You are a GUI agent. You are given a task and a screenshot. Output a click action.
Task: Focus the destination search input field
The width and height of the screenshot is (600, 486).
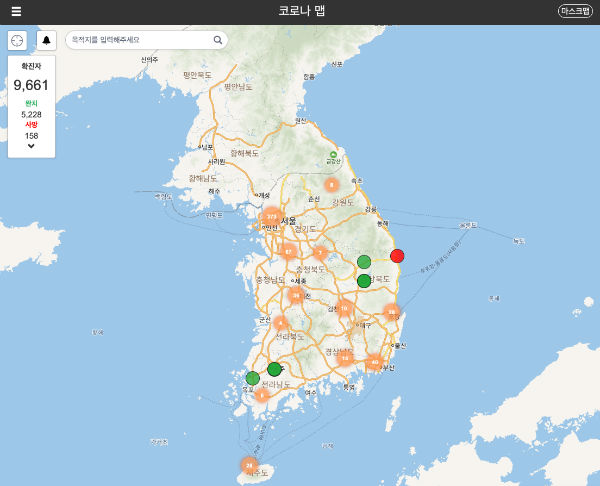pyautogui.click(x=138, y=40)
